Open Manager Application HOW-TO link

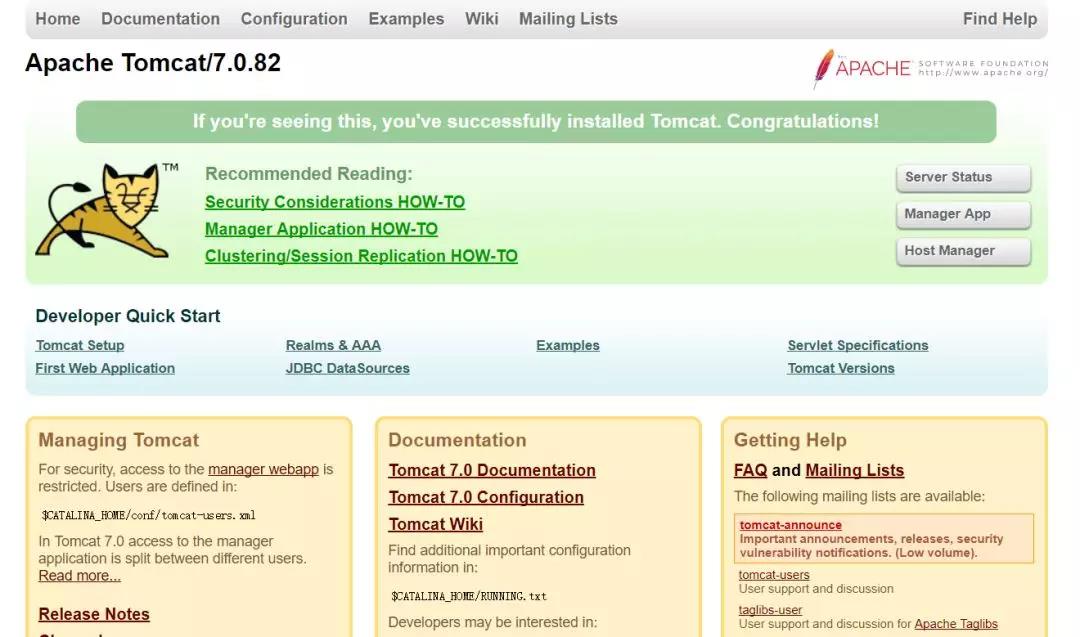click(x=321, y=229)
